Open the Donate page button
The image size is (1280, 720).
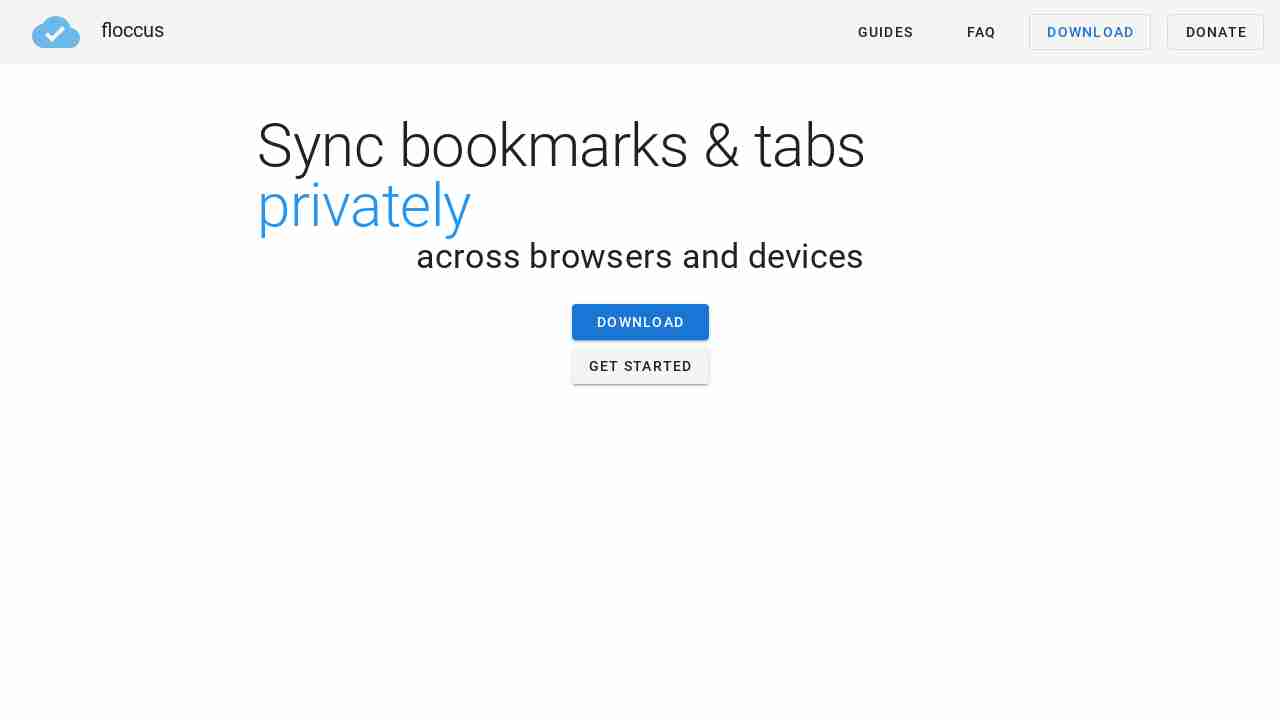(1215, 32)
